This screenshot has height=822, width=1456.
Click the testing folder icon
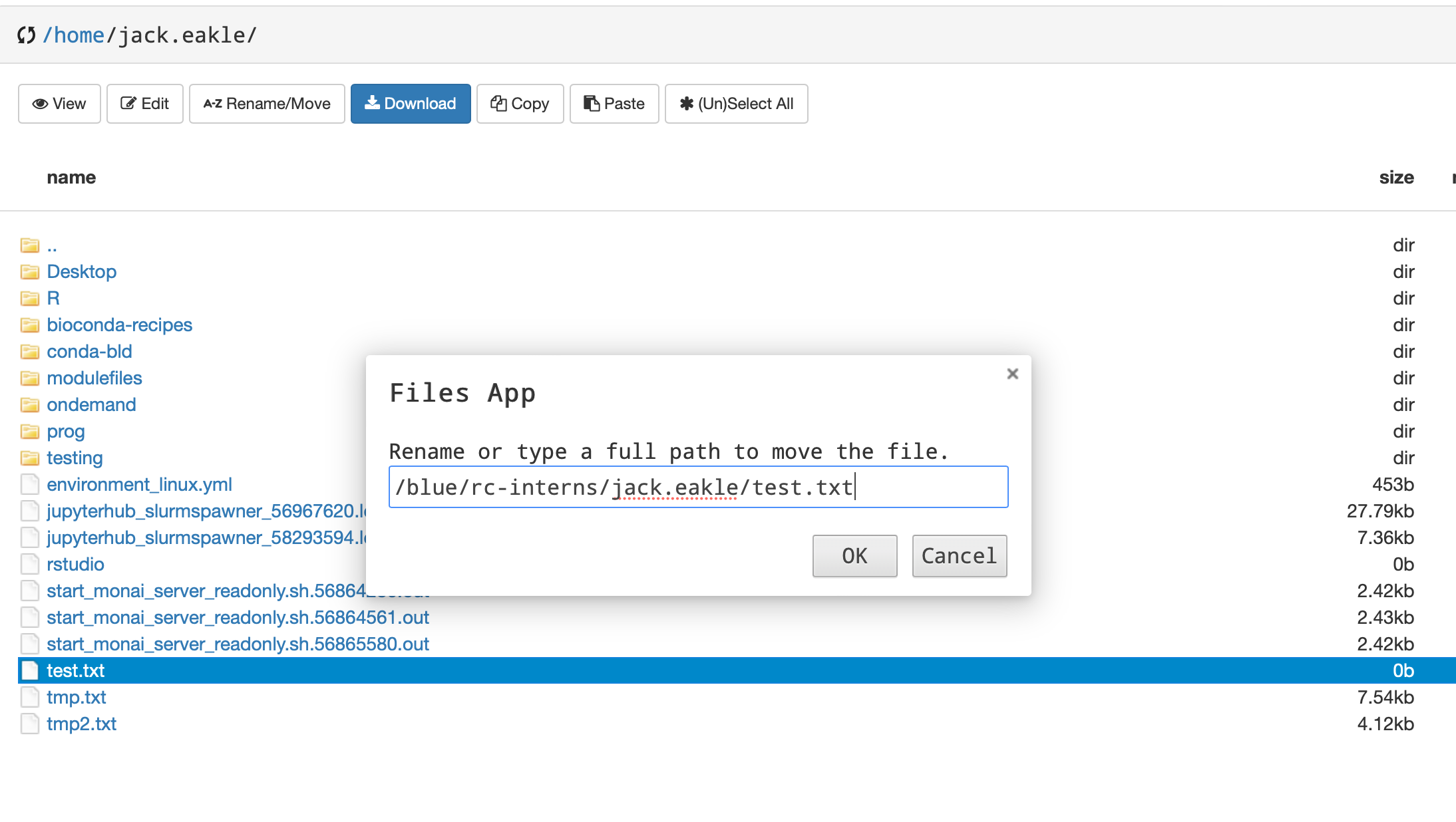29,458
